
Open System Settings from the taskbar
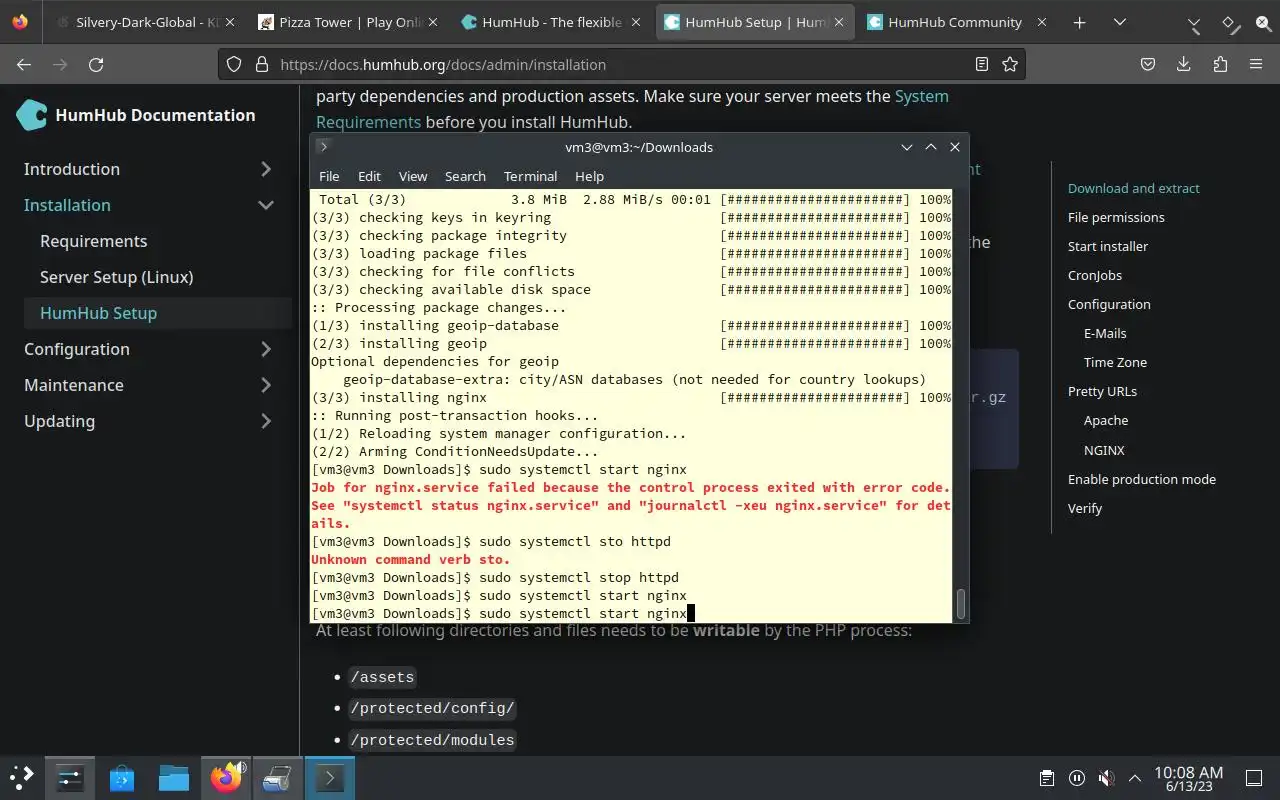click(x=70, y=777)
